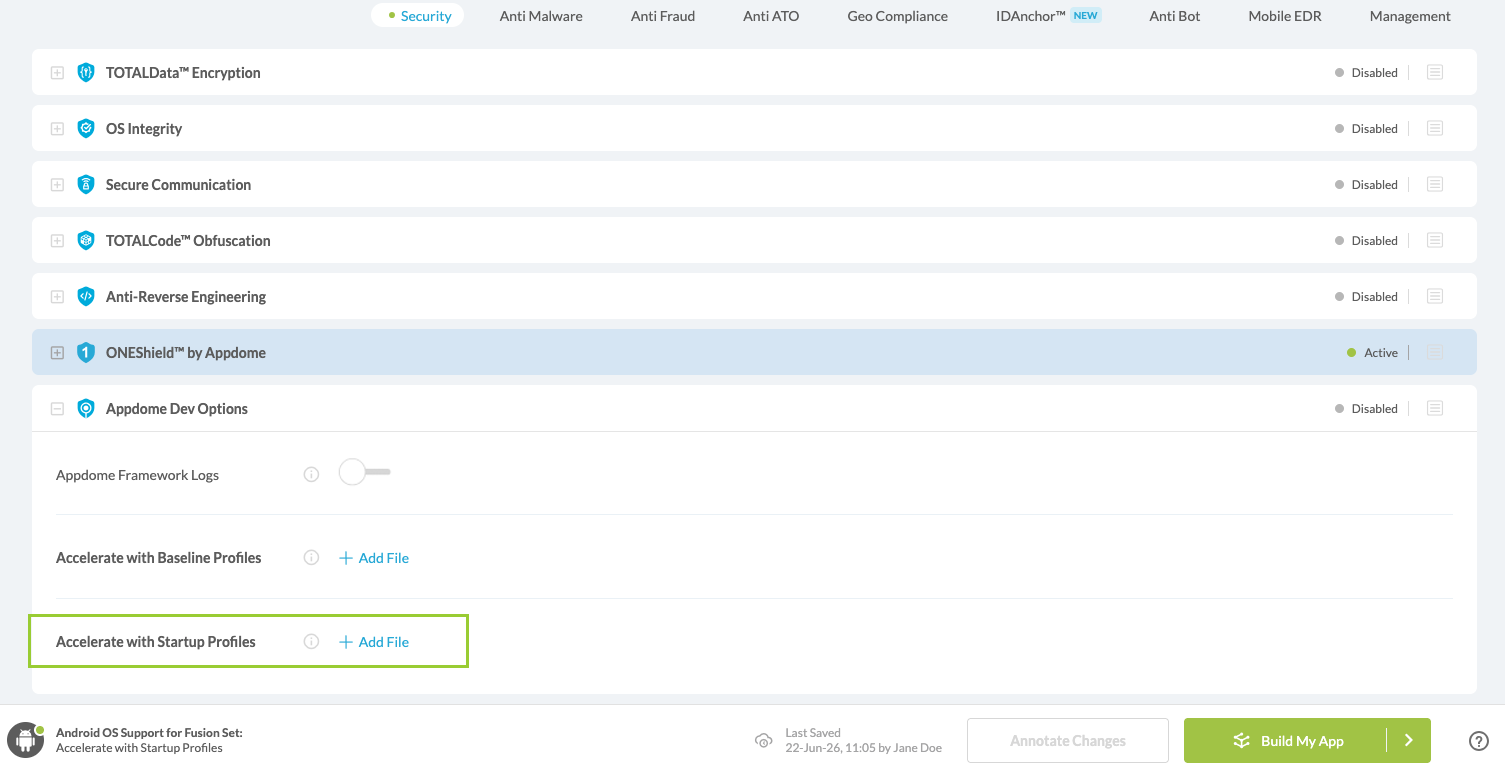Switch to the IDAnchor tab
The height and width of the screenshot is (768, 1505).
(x=1048, y=16)
